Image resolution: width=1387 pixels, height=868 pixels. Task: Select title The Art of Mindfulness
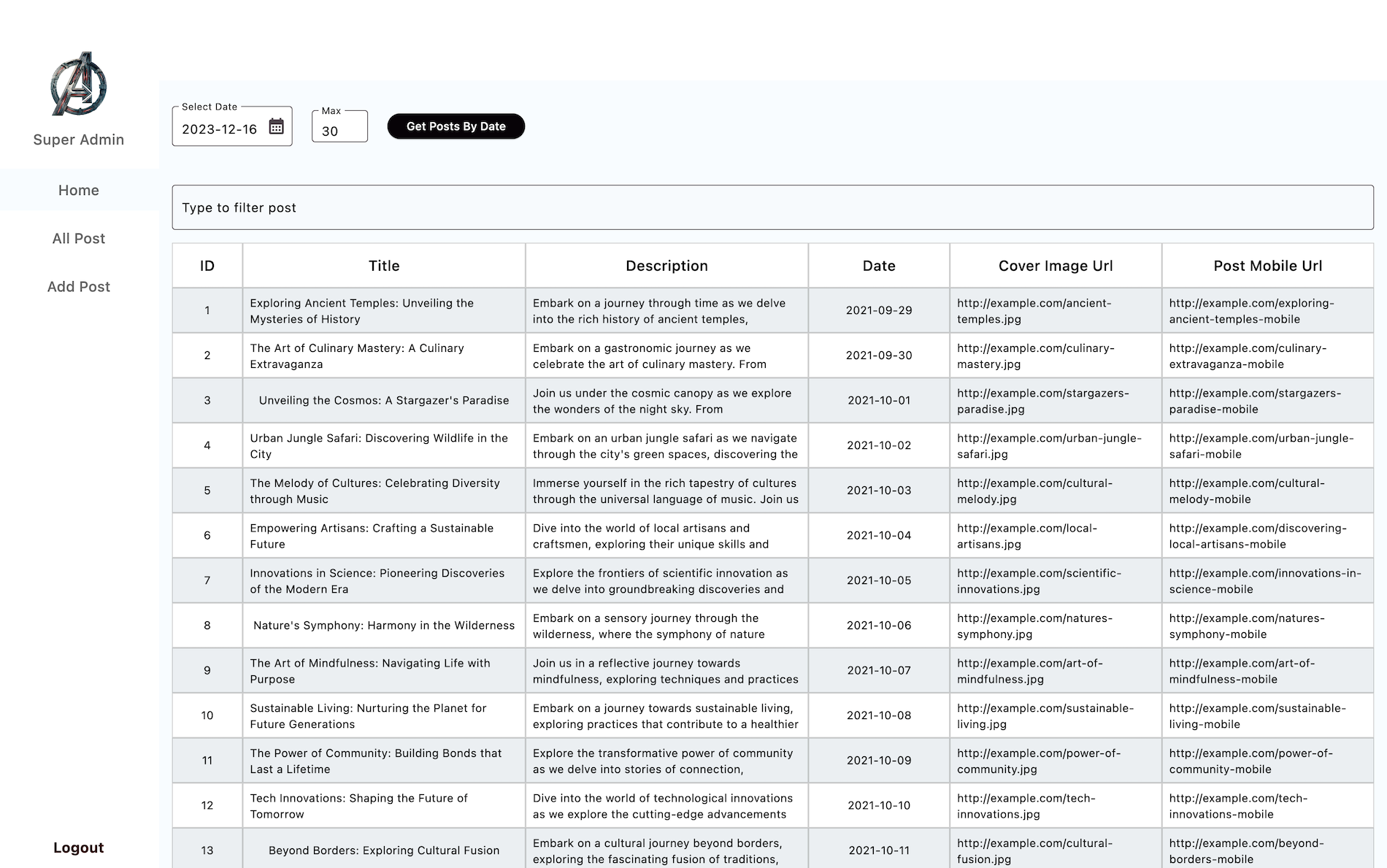click(370, 671)
